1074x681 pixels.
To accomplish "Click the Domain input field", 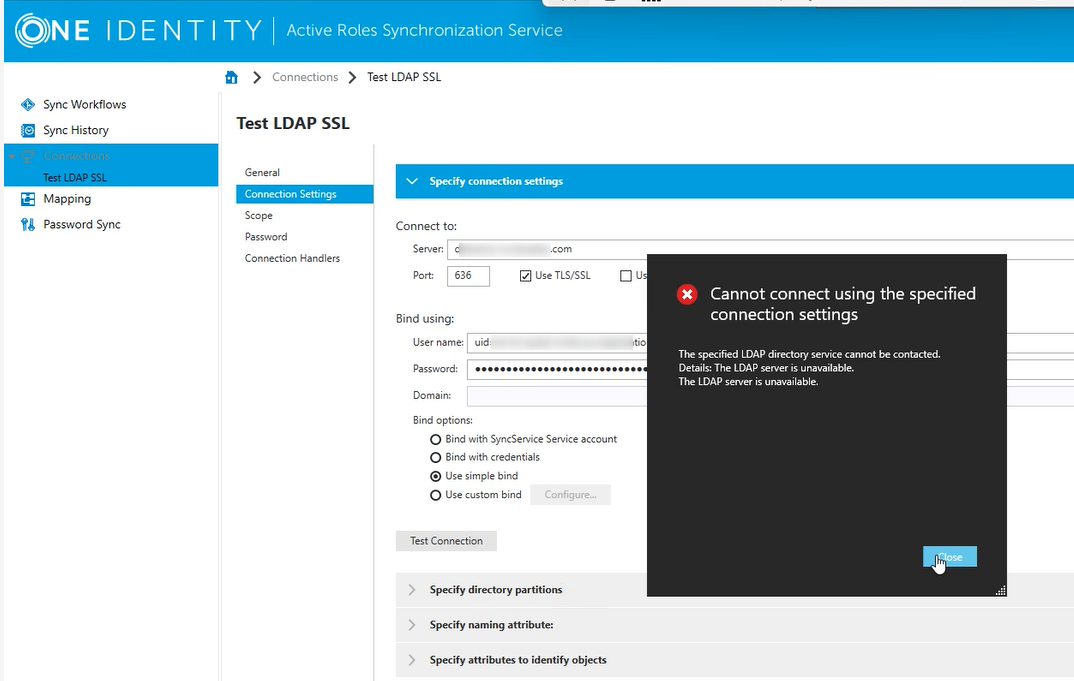I will click(557, 396).
